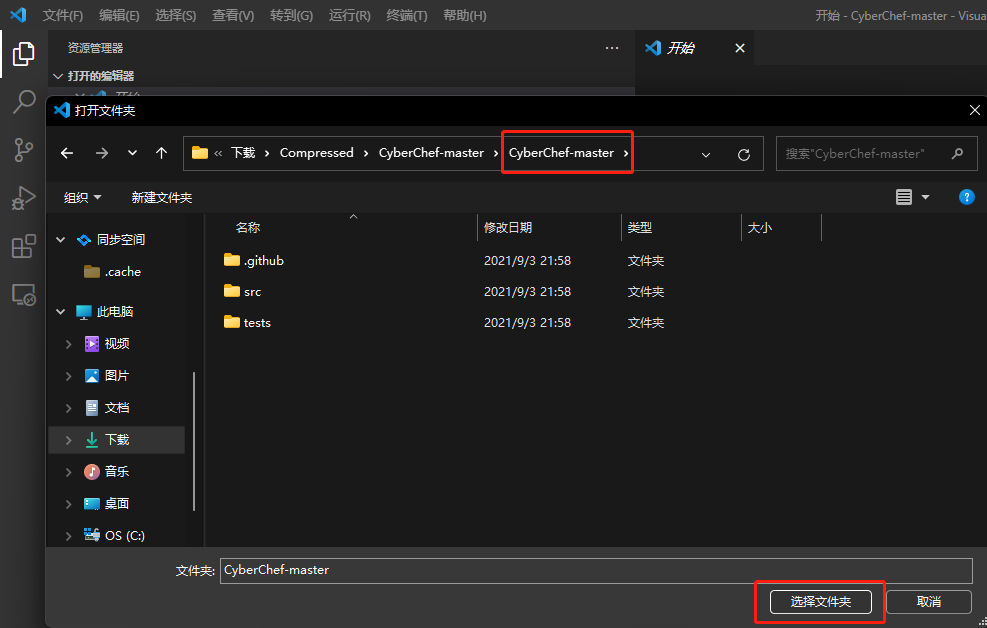Expand address bar history dropdown
987x628 pixels.
(x=706, y=154)
